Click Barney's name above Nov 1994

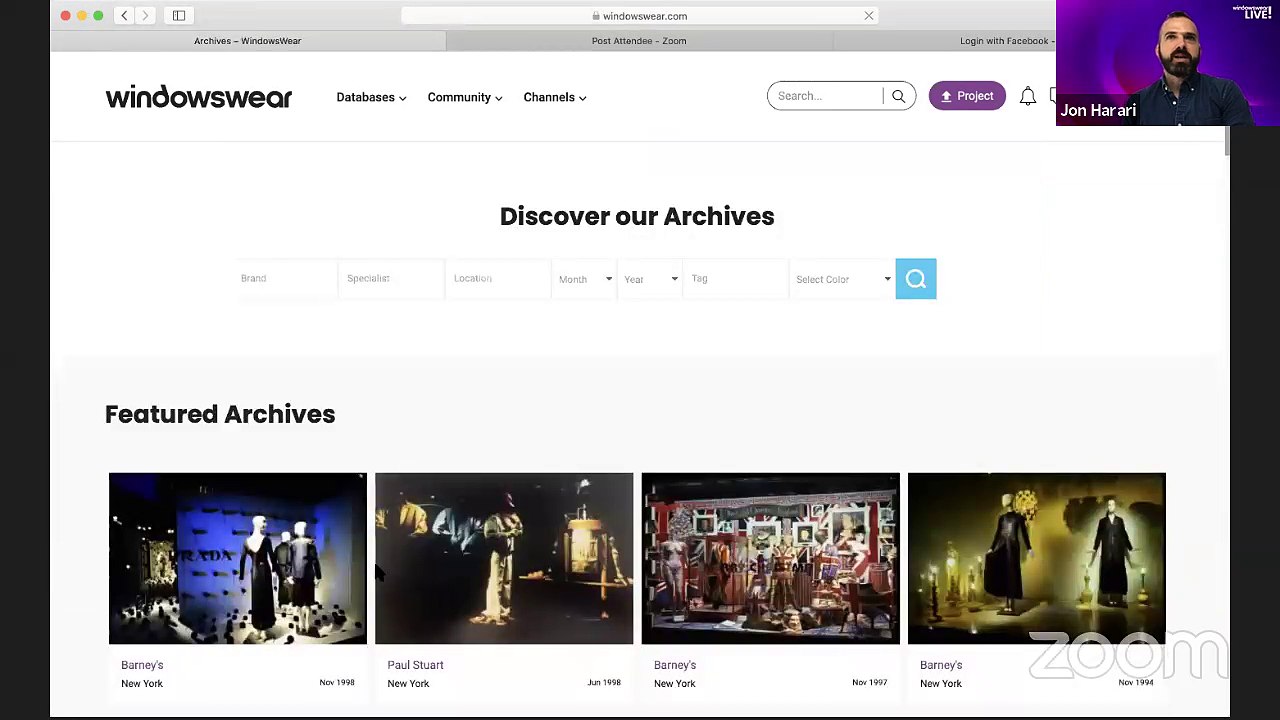(x=941, y=665)
